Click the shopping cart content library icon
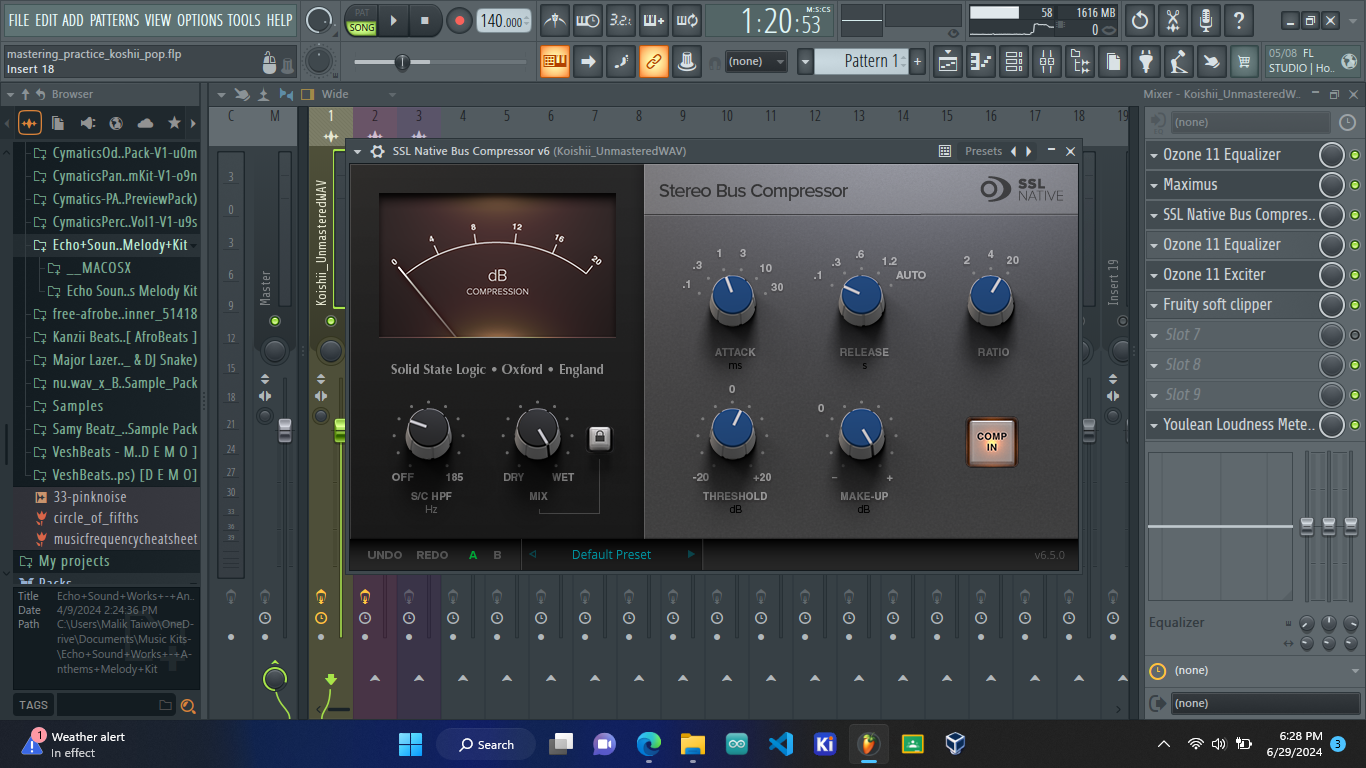This screenshot has height=768, width=1366. tap(1244, 62)
